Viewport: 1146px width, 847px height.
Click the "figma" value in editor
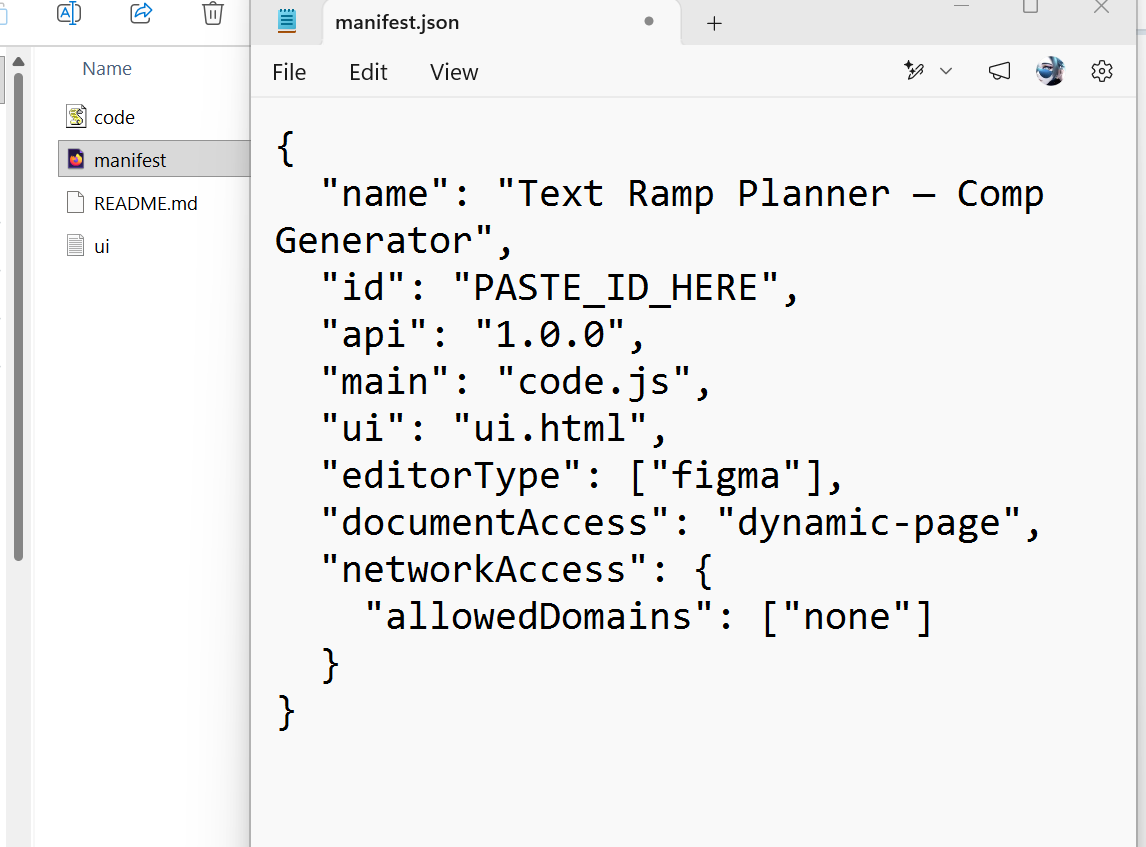725,476
